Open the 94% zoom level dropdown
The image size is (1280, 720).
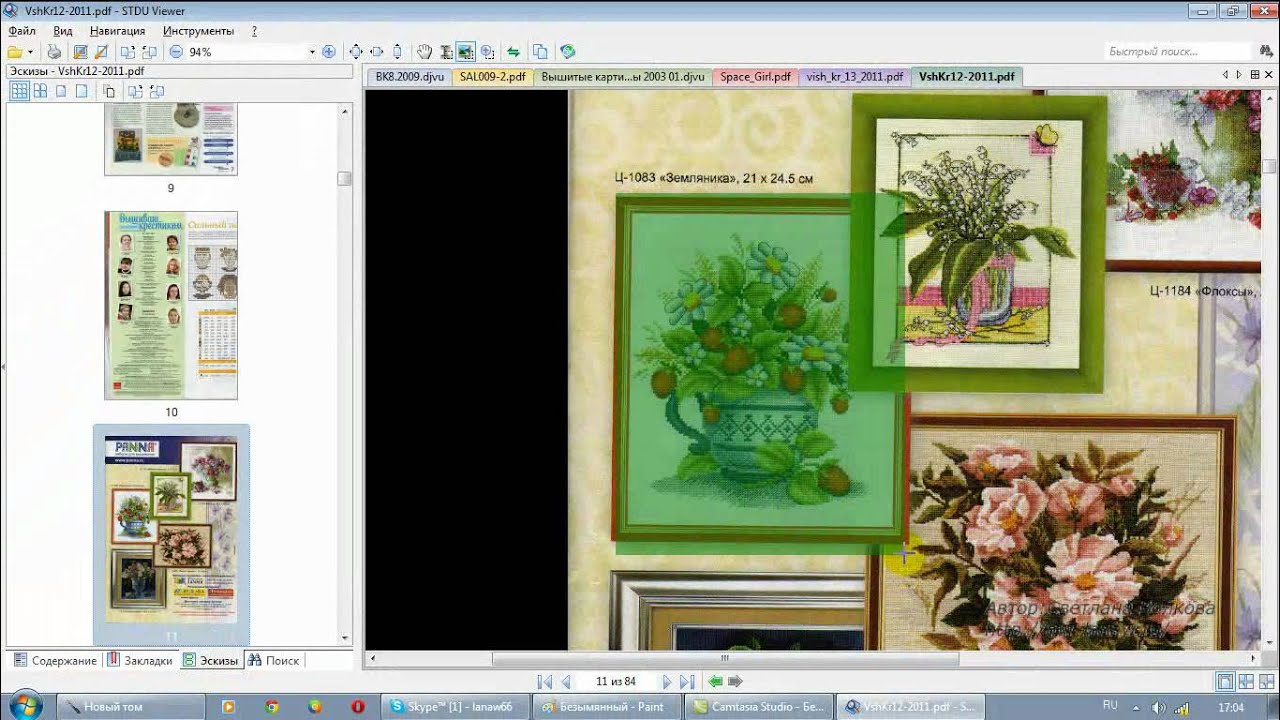click(x=312, y=52)
